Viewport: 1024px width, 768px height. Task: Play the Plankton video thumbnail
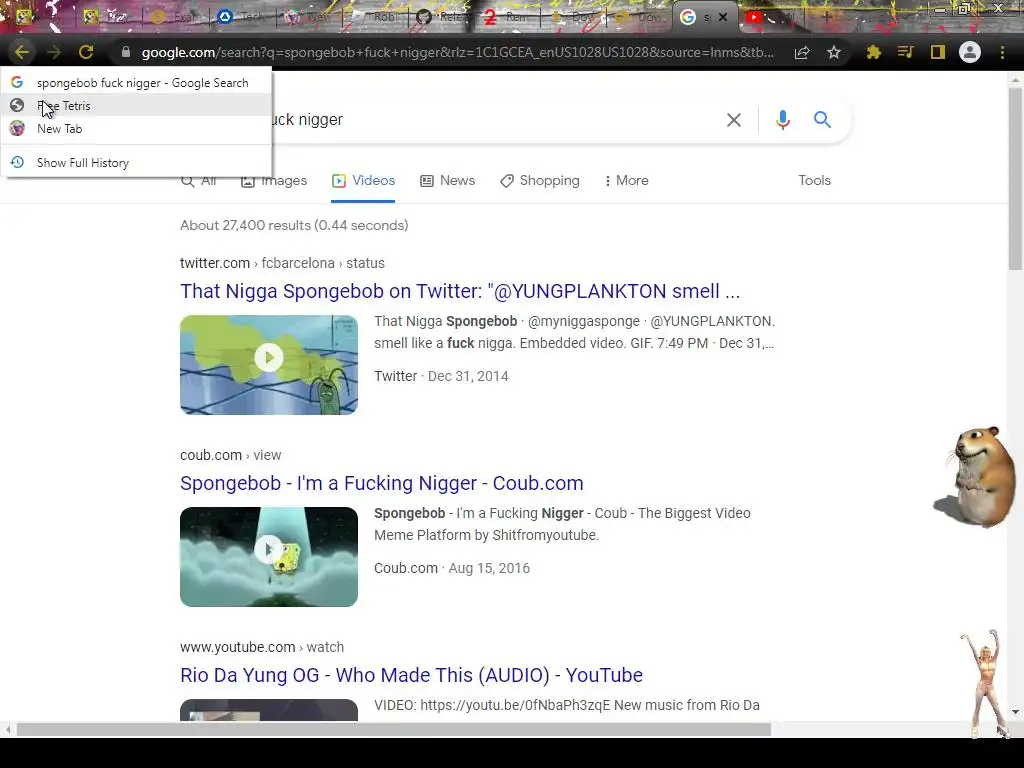click(x=268, y=364)
